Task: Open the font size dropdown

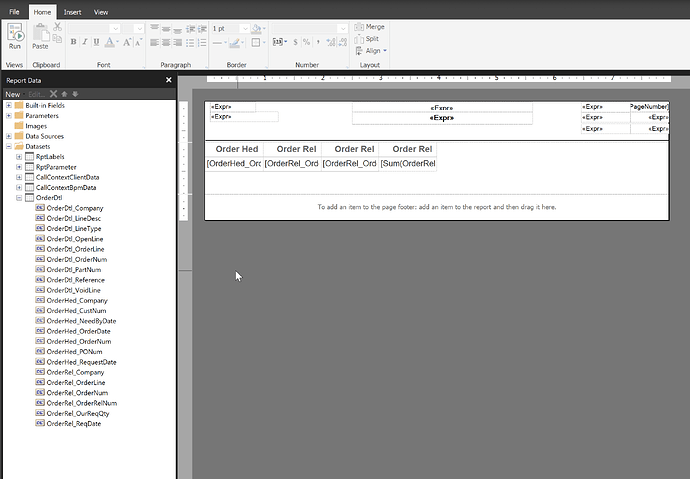Action: point(139,29)
